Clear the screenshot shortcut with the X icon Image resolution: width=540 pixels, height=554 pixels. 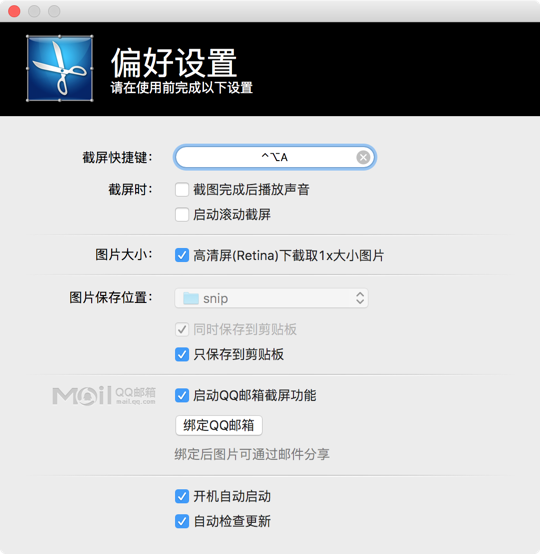[363, 157]
